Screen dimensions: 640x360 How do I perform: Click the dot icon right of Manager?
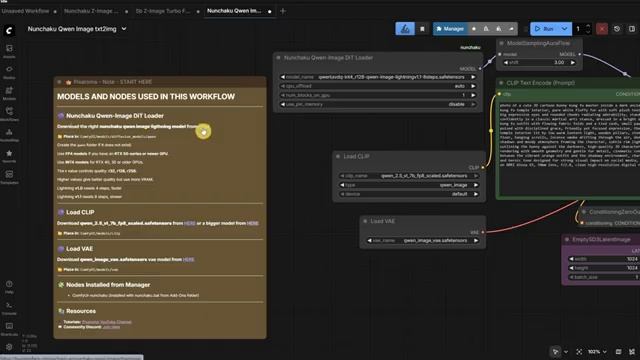(x=474, y=29)
